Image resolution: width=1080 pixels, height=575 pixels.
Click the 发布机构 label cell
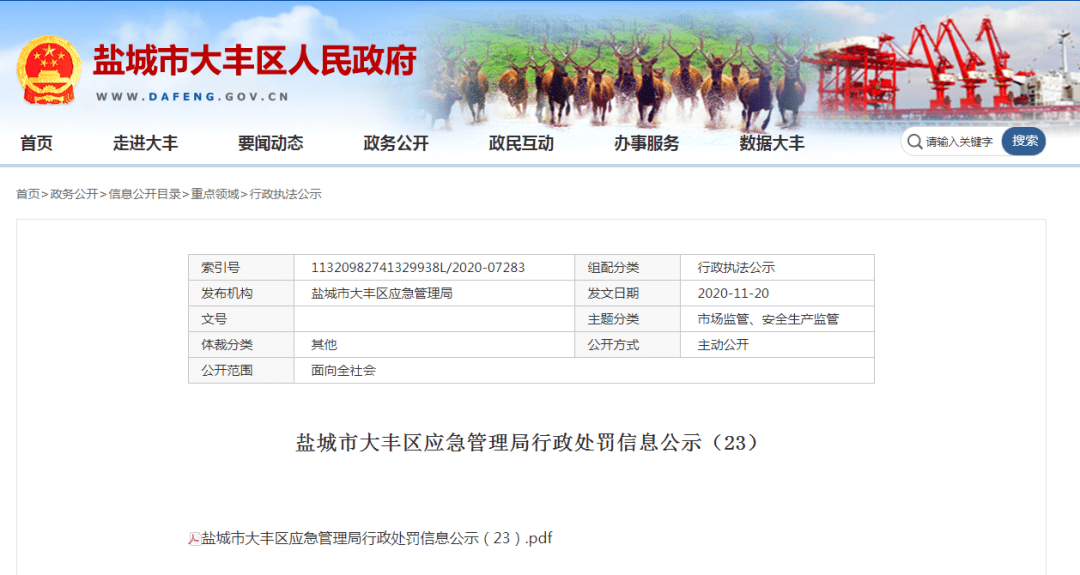[x=241, y=293]
